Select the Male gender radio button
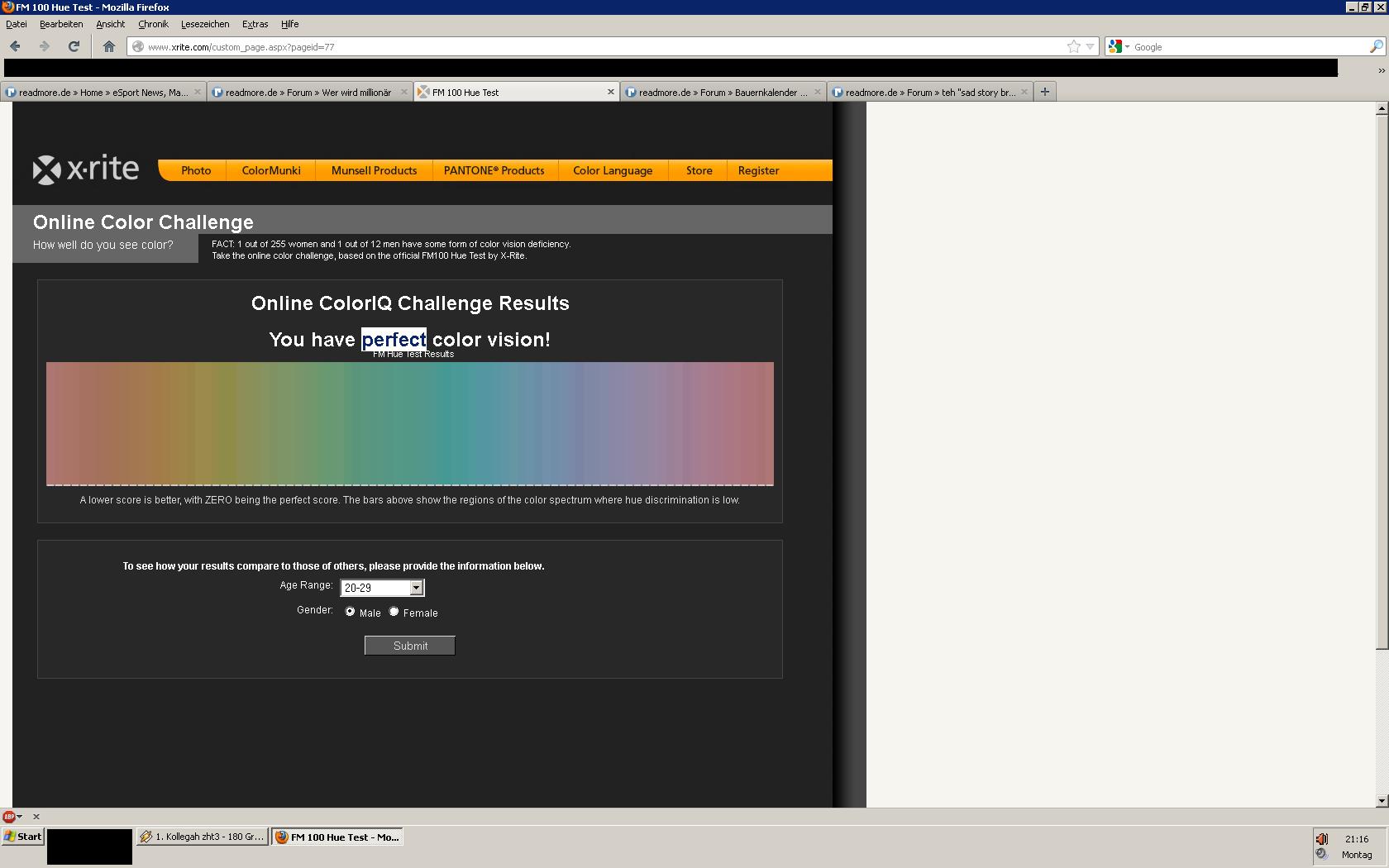 351,612
